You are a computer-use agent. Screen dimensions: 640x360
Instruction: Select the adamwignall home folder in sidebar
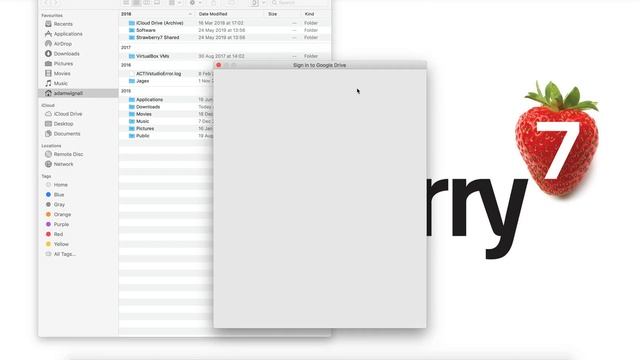click(78, 93)
